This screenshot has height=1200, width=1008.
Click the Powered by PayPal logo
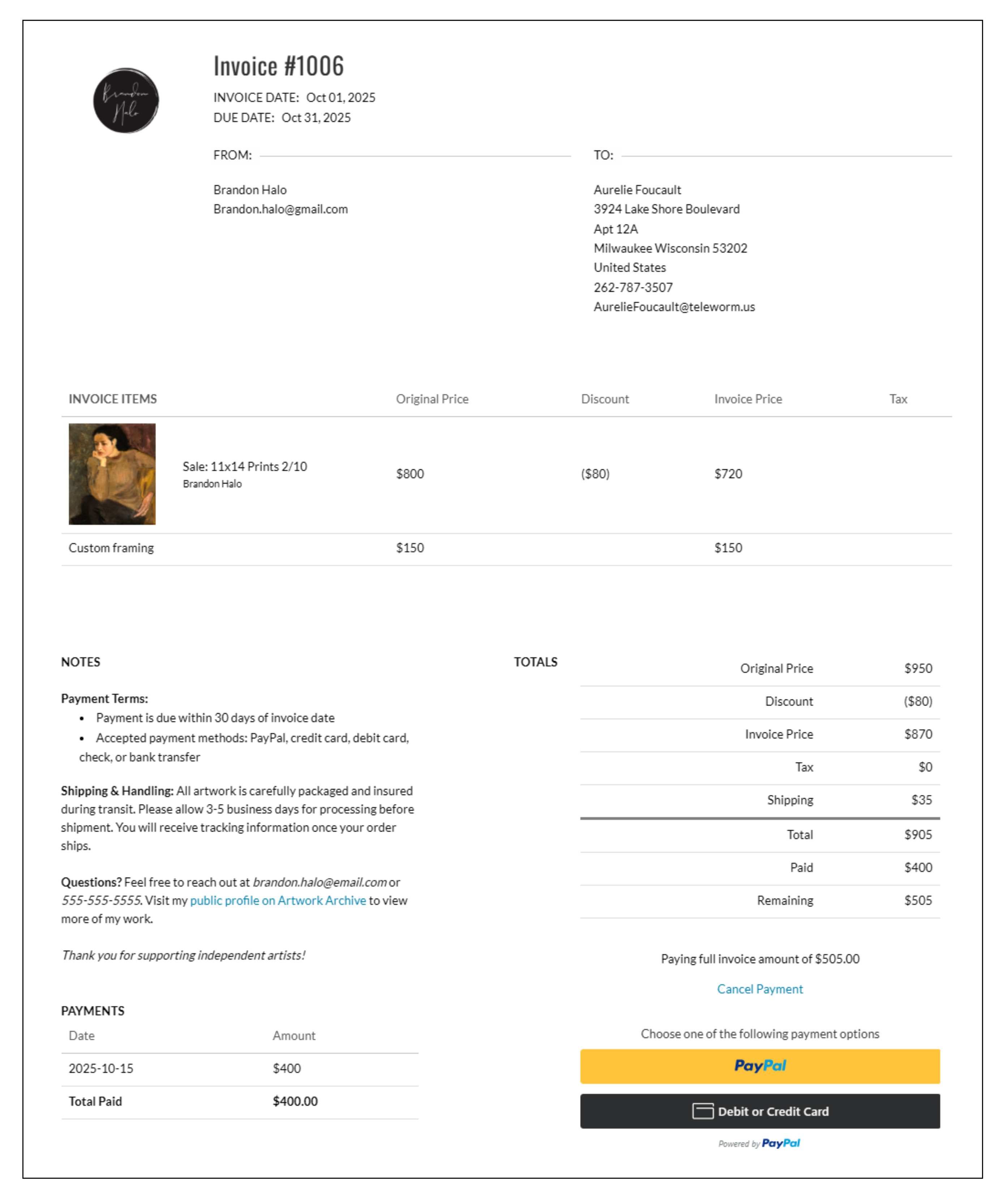759,1143
